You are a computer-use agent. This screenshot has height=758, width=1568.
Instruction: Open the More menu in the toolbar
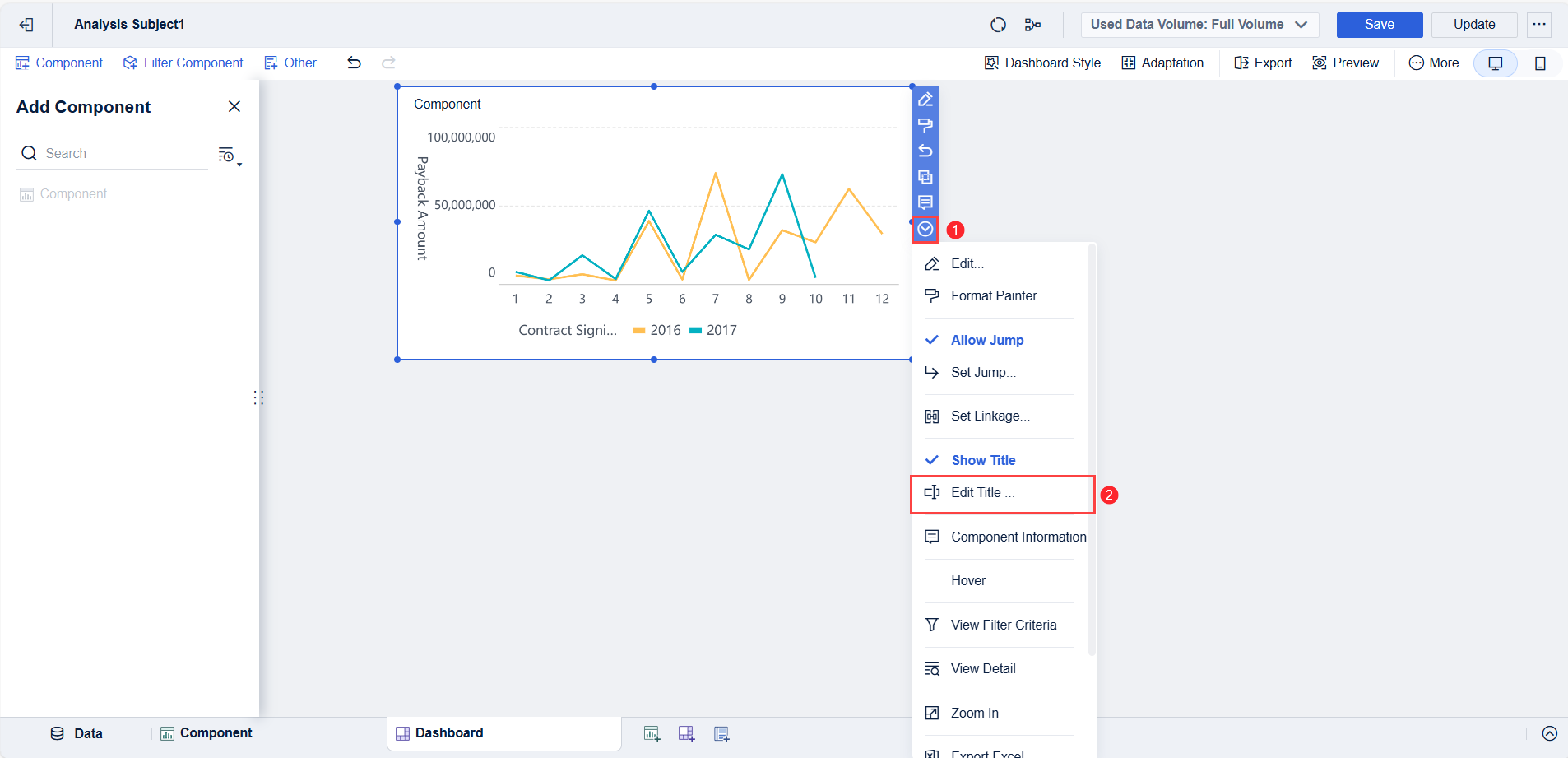click(x=1434, y=63)
